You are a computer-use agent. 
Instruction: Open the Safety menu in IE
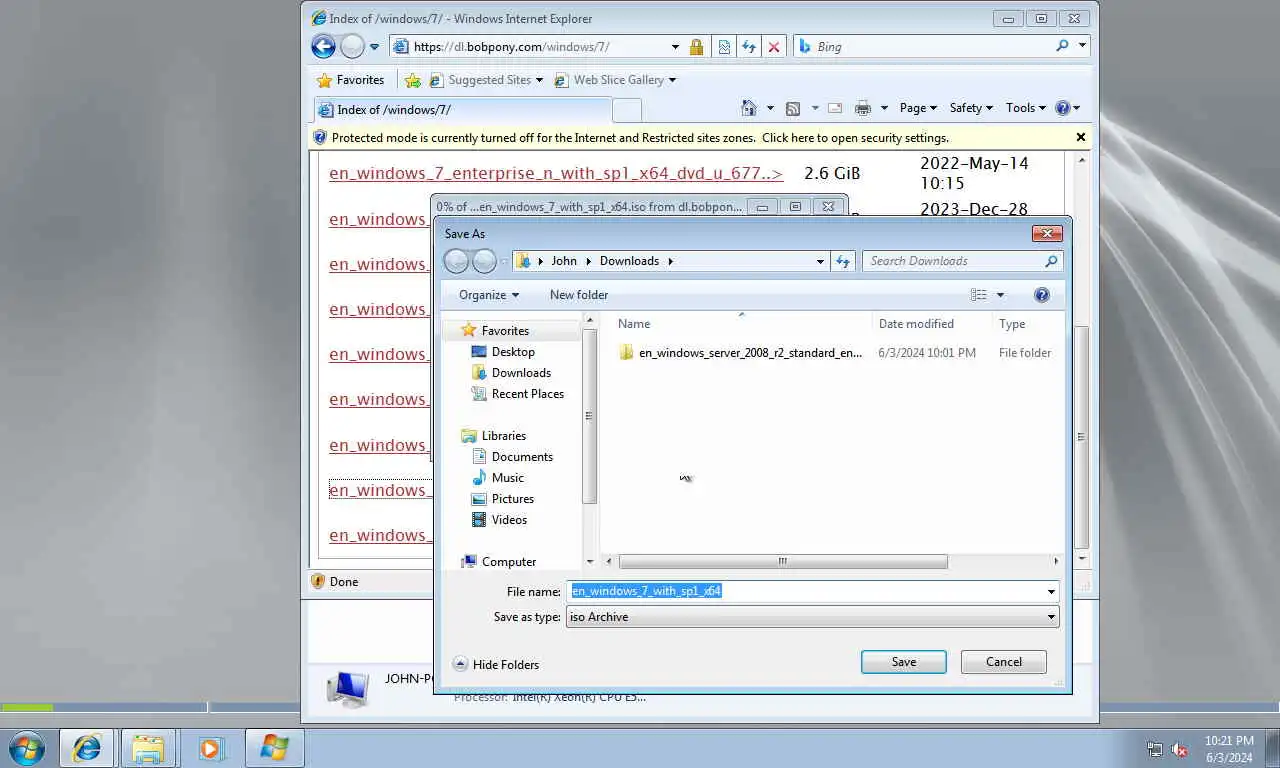click(x=971, y=108)
